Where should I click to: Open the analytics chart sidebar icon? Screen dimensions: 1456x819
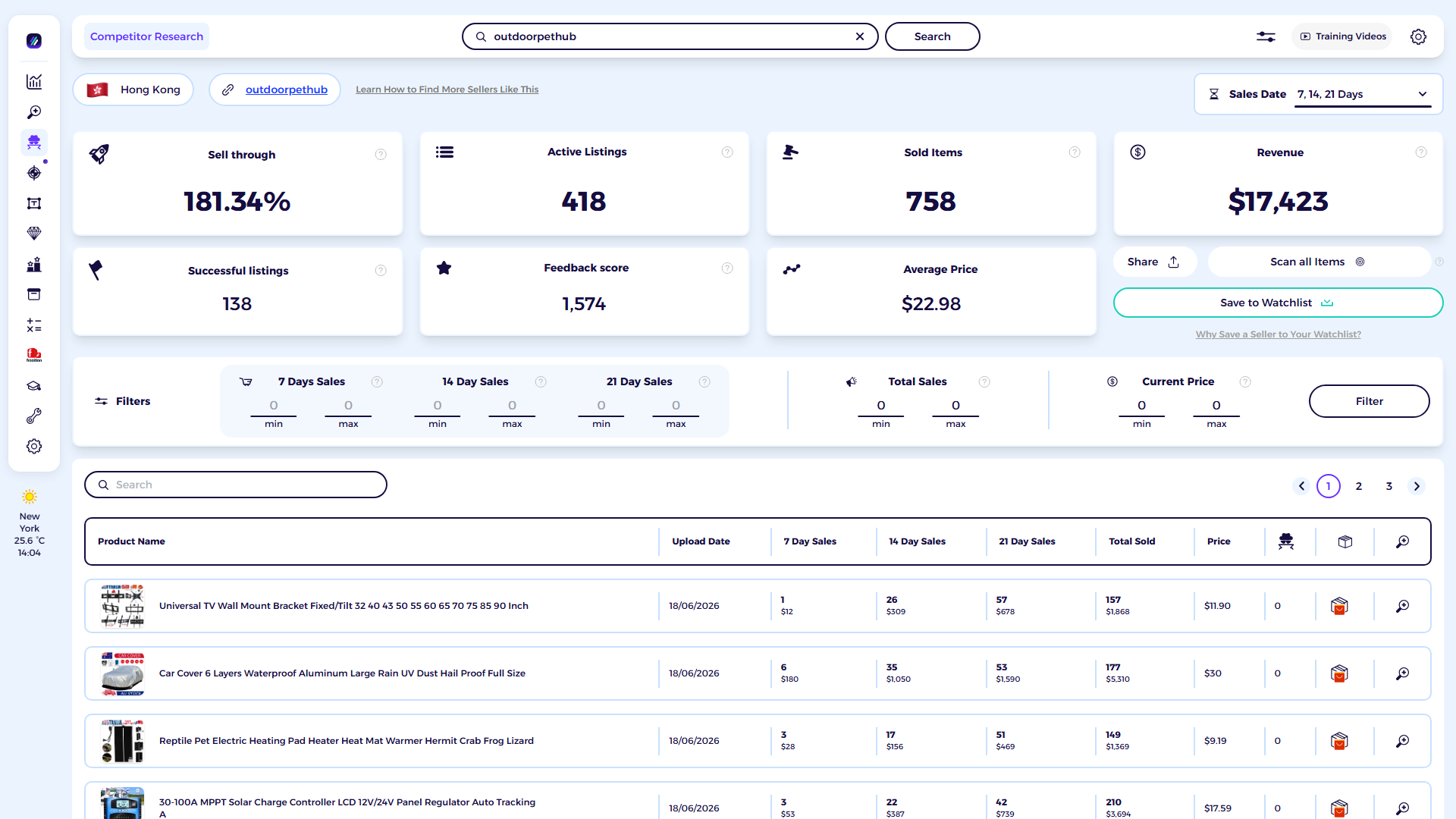pyautogui.click(x=34, y=82)
